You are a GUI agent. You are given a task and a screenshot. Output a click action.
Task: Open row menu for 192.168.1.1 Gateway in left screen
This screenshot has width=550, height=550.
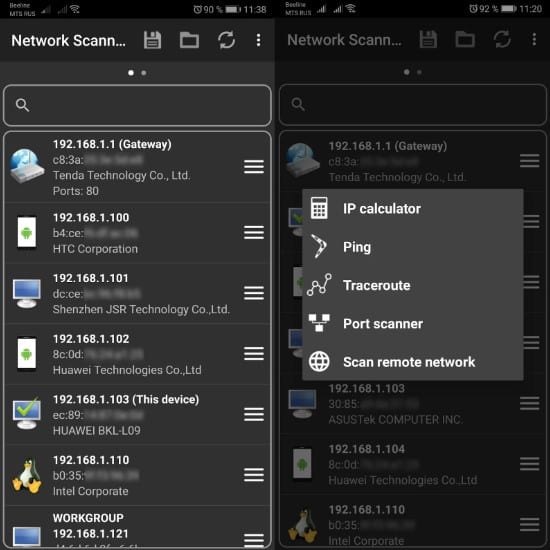pos(254,167)
